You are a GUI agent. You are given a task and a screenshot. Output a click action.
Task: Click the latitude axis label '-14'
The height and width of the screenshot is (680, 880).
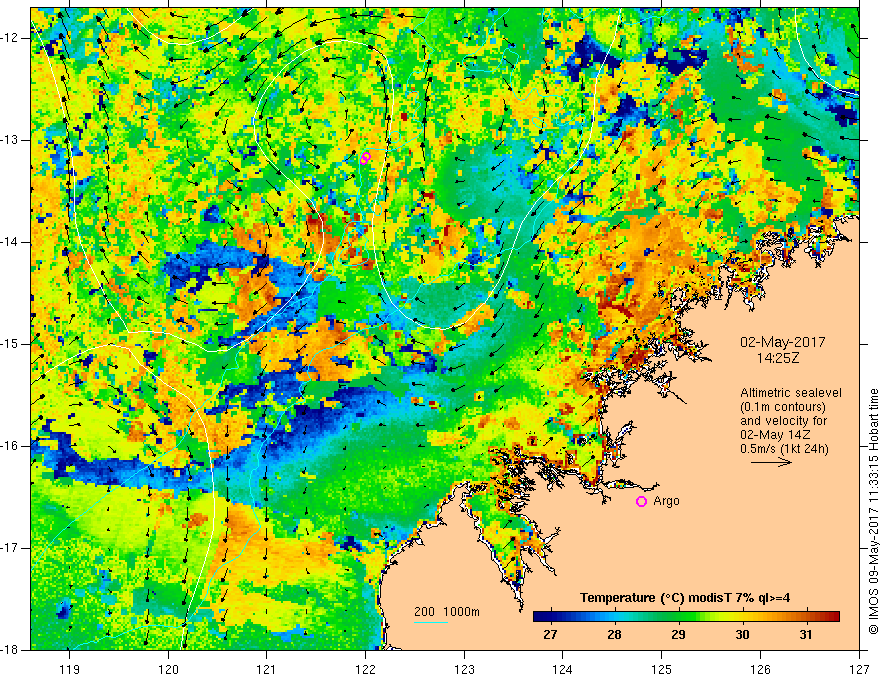(x=11, y=242)
